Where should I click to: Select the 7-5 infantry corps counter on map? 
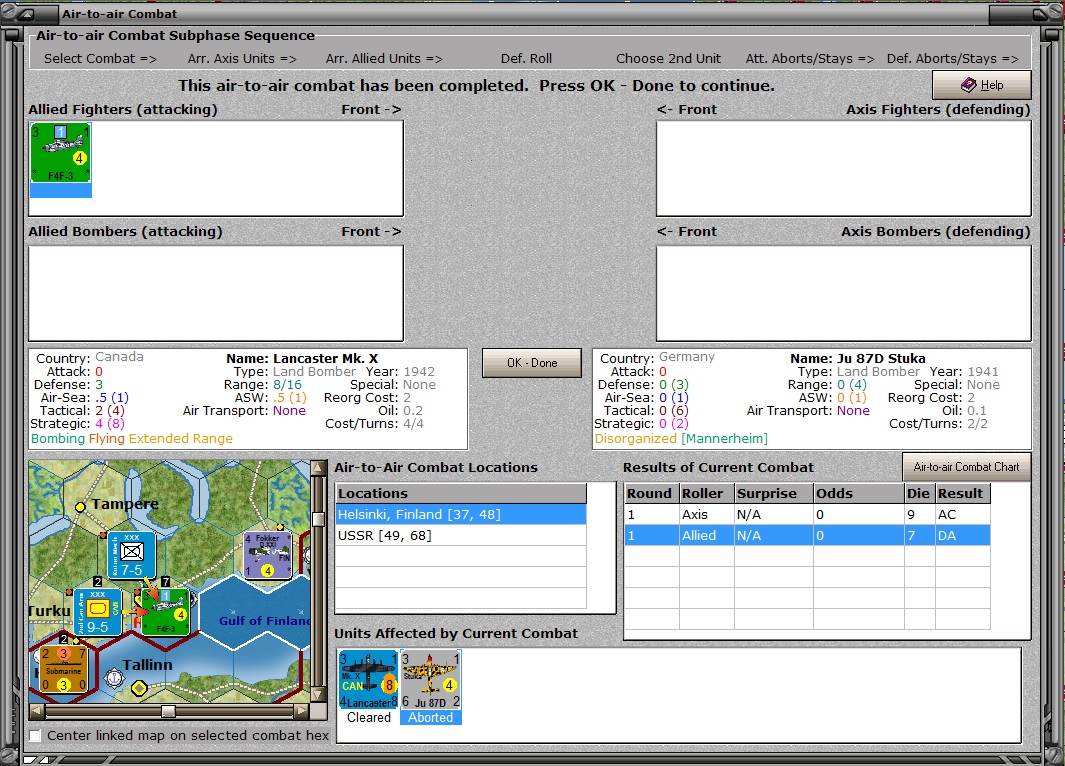(x=132, y=556)
